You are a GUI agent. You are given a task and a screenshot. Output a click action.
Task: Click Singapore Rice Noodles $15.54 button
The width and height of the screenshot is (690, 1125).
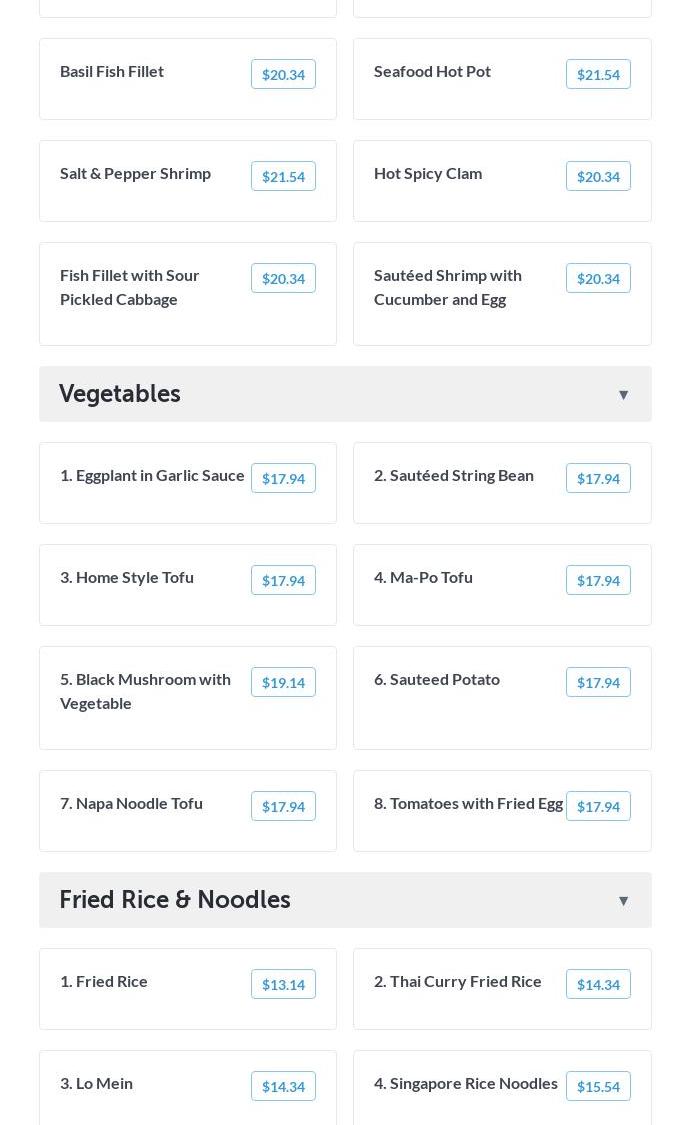[598, 1087]
